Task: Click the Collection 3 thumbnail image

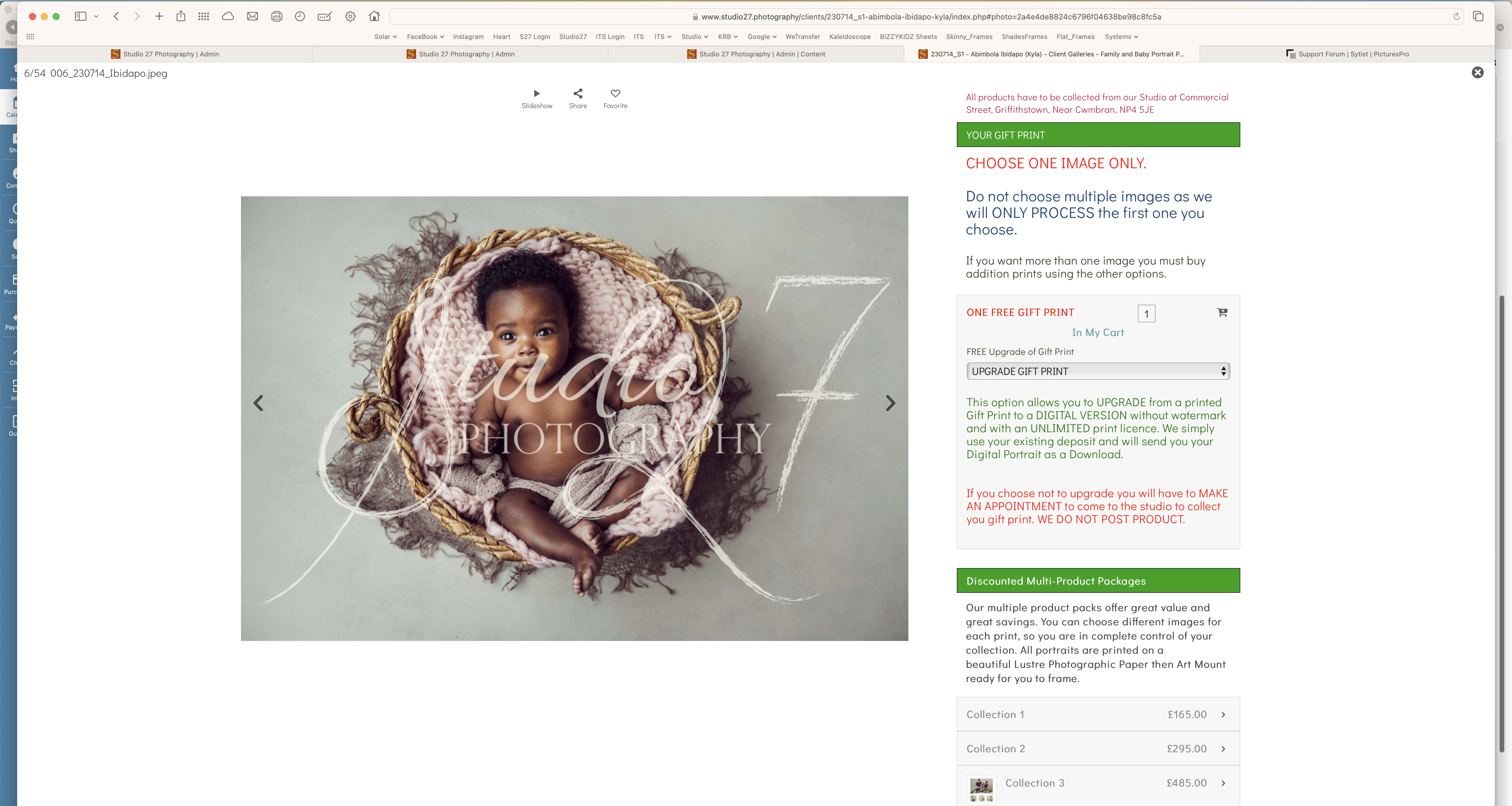Action: pyautogui.click(x=981, y=789)
